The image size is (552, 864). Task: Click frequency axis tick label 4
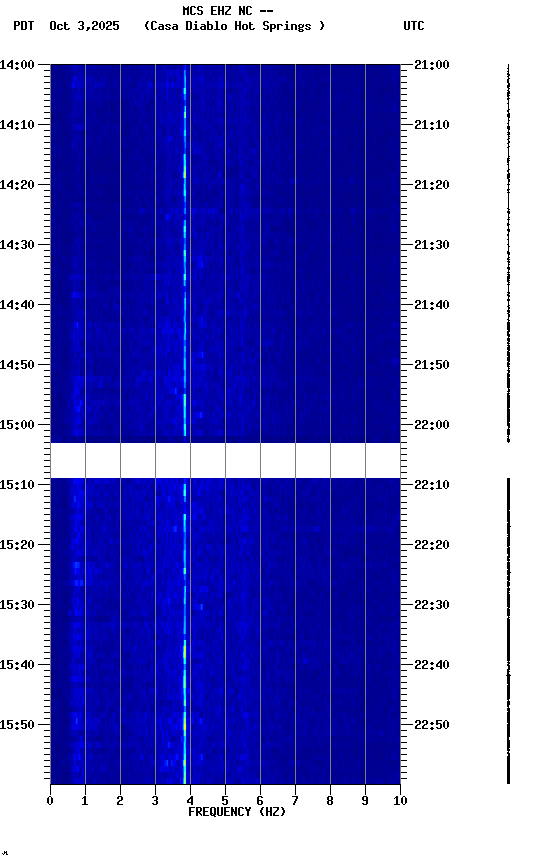coord(190,801)
